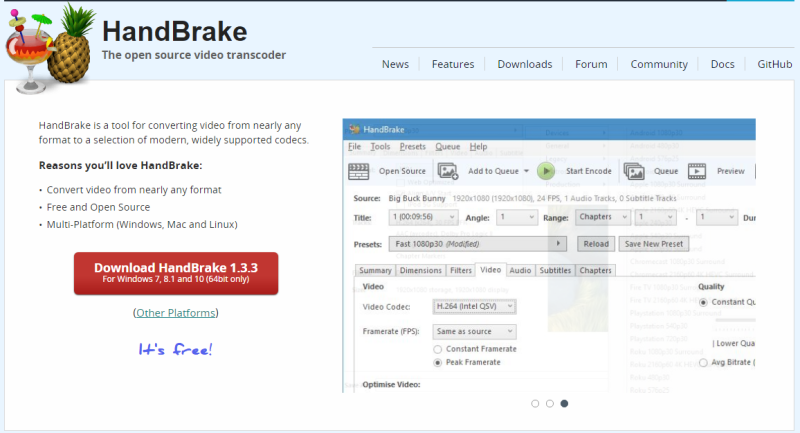The height and width of the screenshot is (433, 800).
Task: Switch to the Dimensions tab
Action: (420, 271)
